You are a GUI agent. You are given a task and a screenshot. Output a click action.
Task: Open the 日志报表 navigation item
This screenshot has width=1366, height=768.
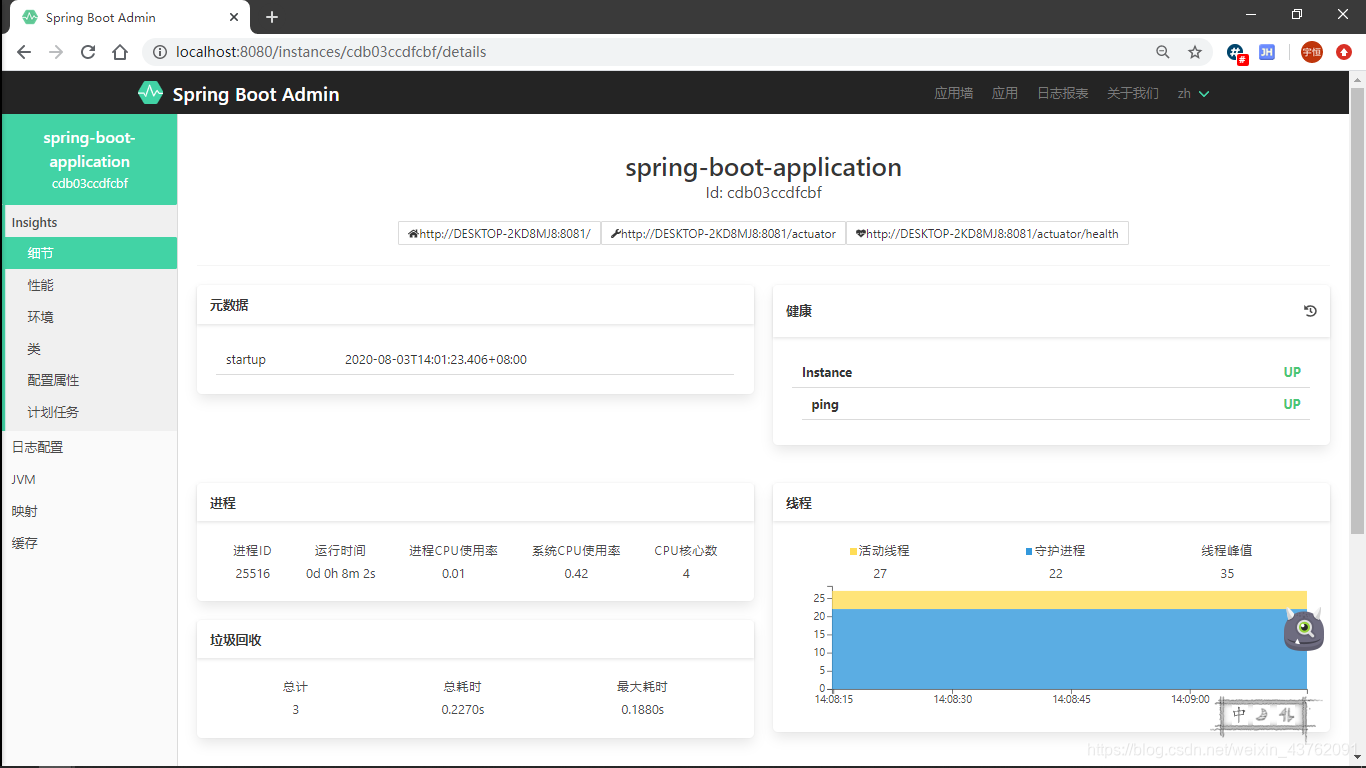(1062, 93)
